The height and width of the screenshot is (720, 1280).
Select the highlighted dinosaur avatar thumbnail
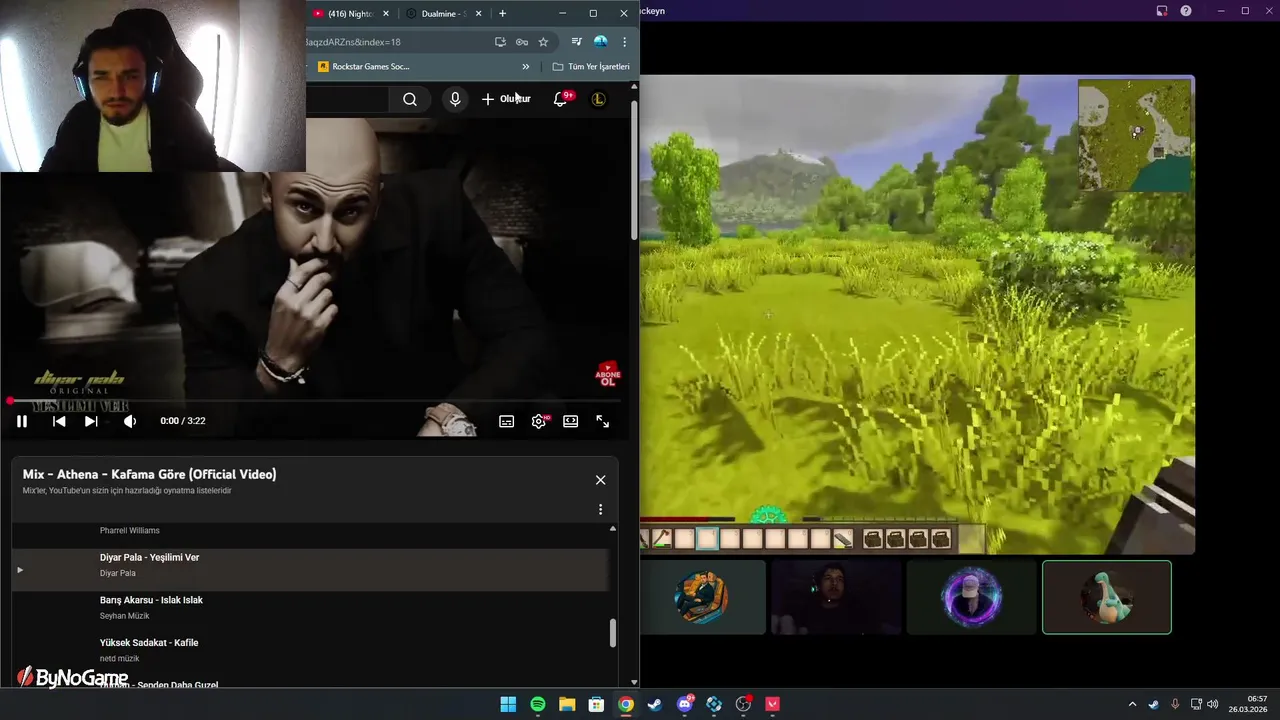[1107, 597]
